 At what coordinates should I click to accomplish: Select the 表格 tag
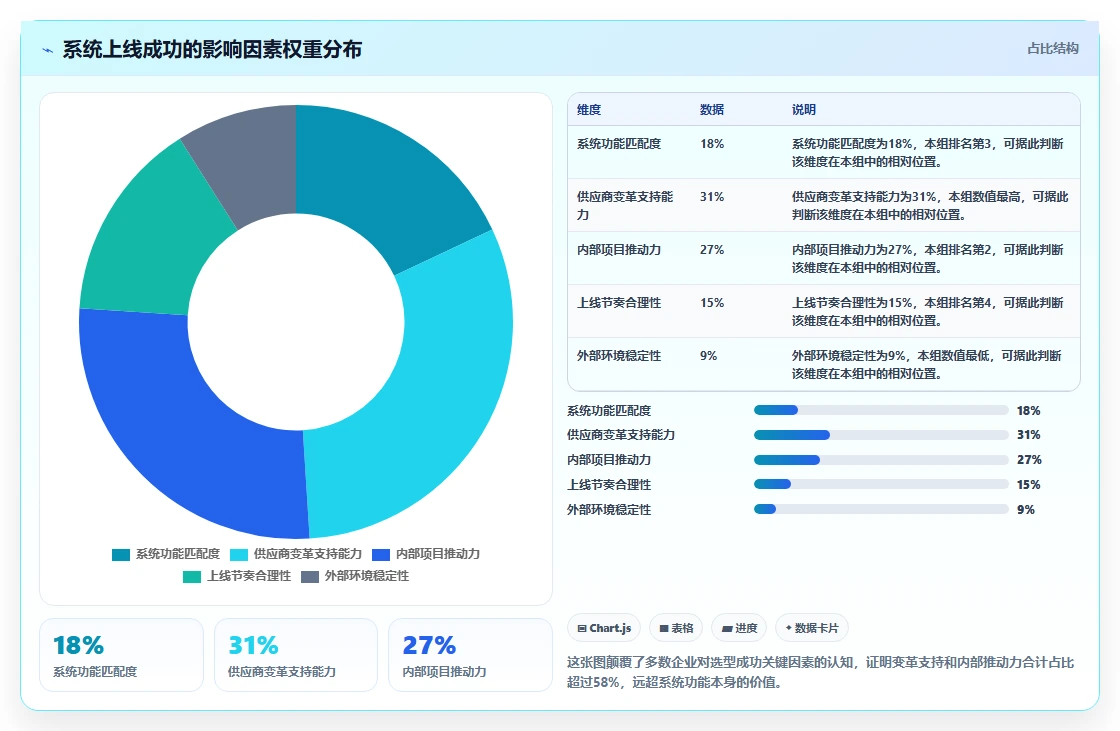[676, 628]
